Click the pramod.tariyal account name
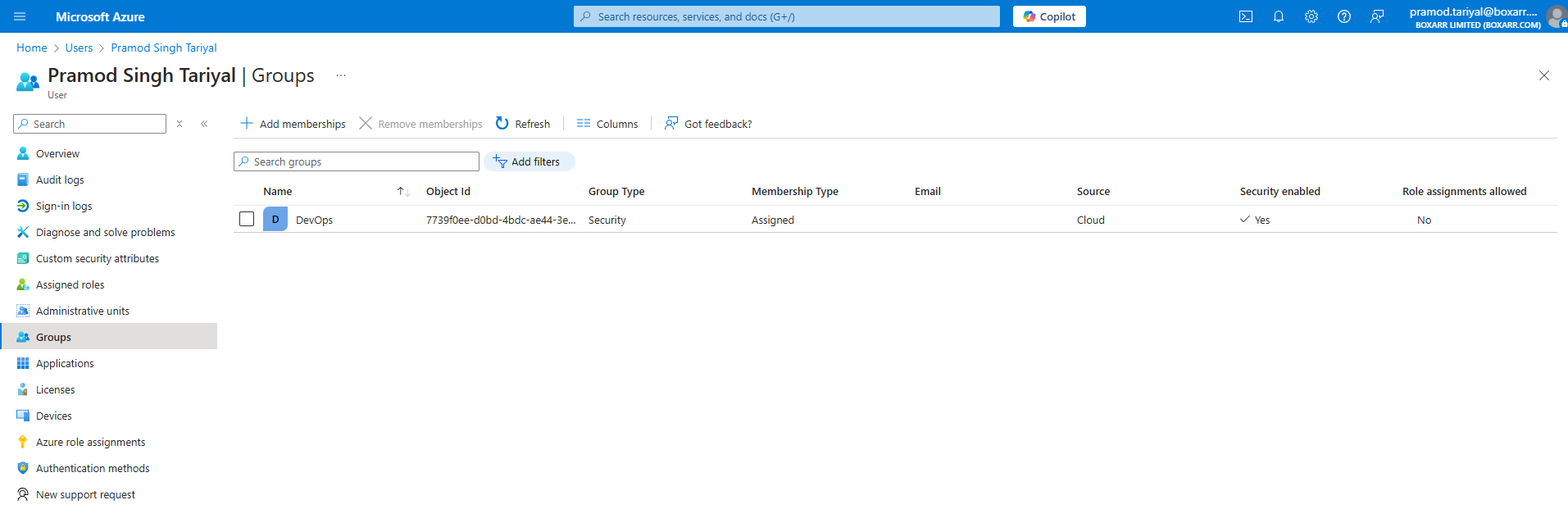Viewport: 1568px width, 509px height. pyautogui.click(x=1474, y=11)
